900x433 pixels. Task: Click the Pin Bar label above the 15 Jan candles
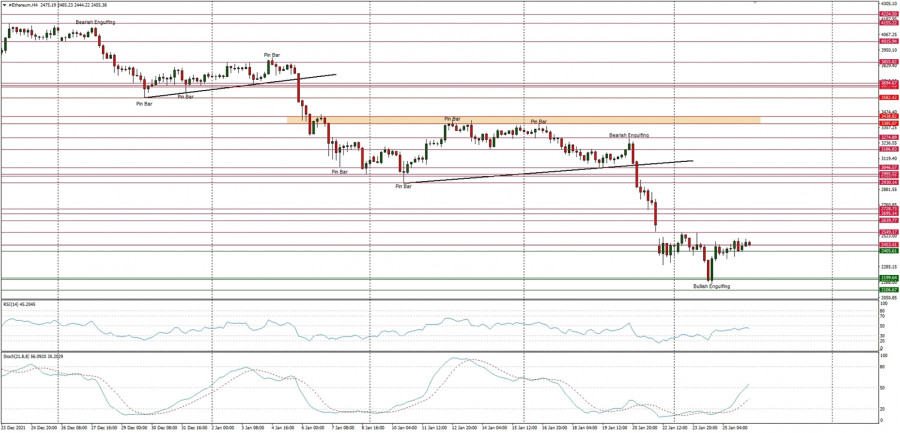(539, 121)
